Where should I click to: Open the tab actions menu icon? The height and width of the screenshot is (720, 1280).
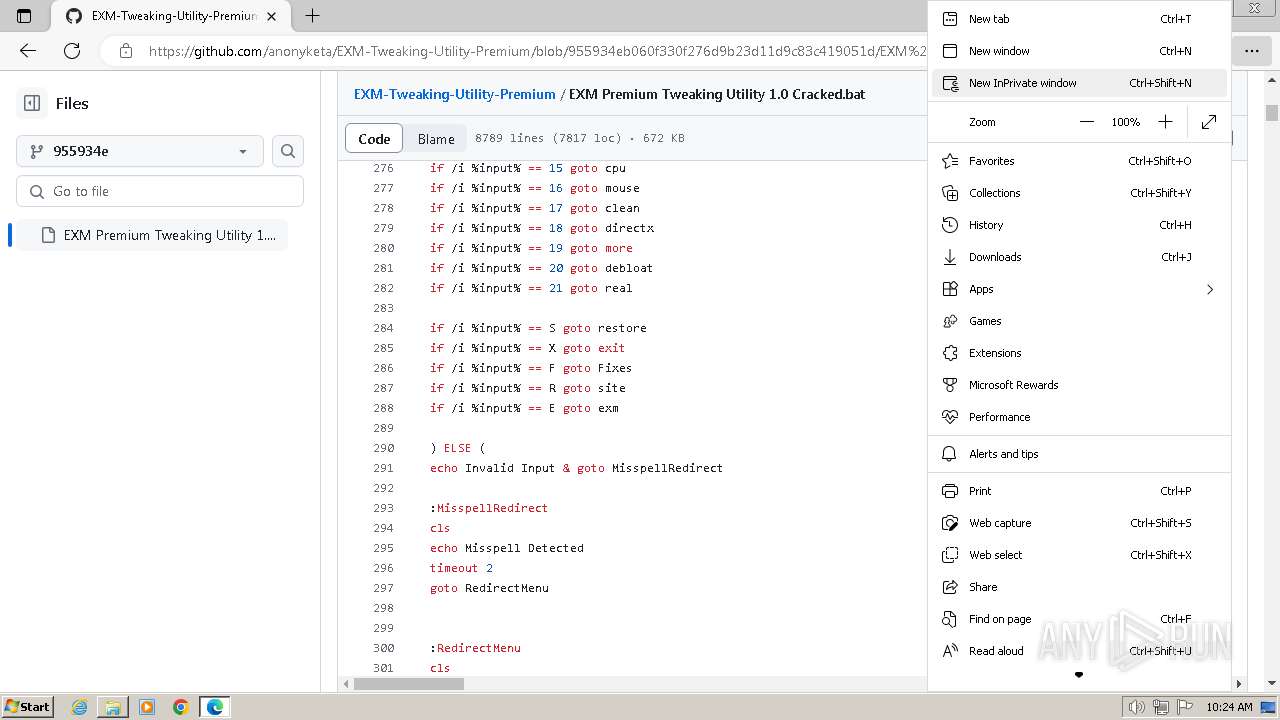click(x=24, y=16)
